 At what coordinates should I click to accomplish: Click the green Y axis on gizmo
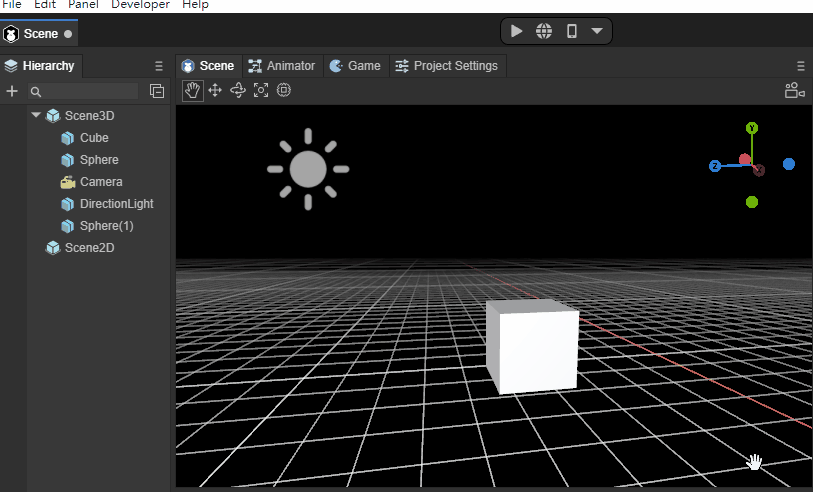click(752, 128)
